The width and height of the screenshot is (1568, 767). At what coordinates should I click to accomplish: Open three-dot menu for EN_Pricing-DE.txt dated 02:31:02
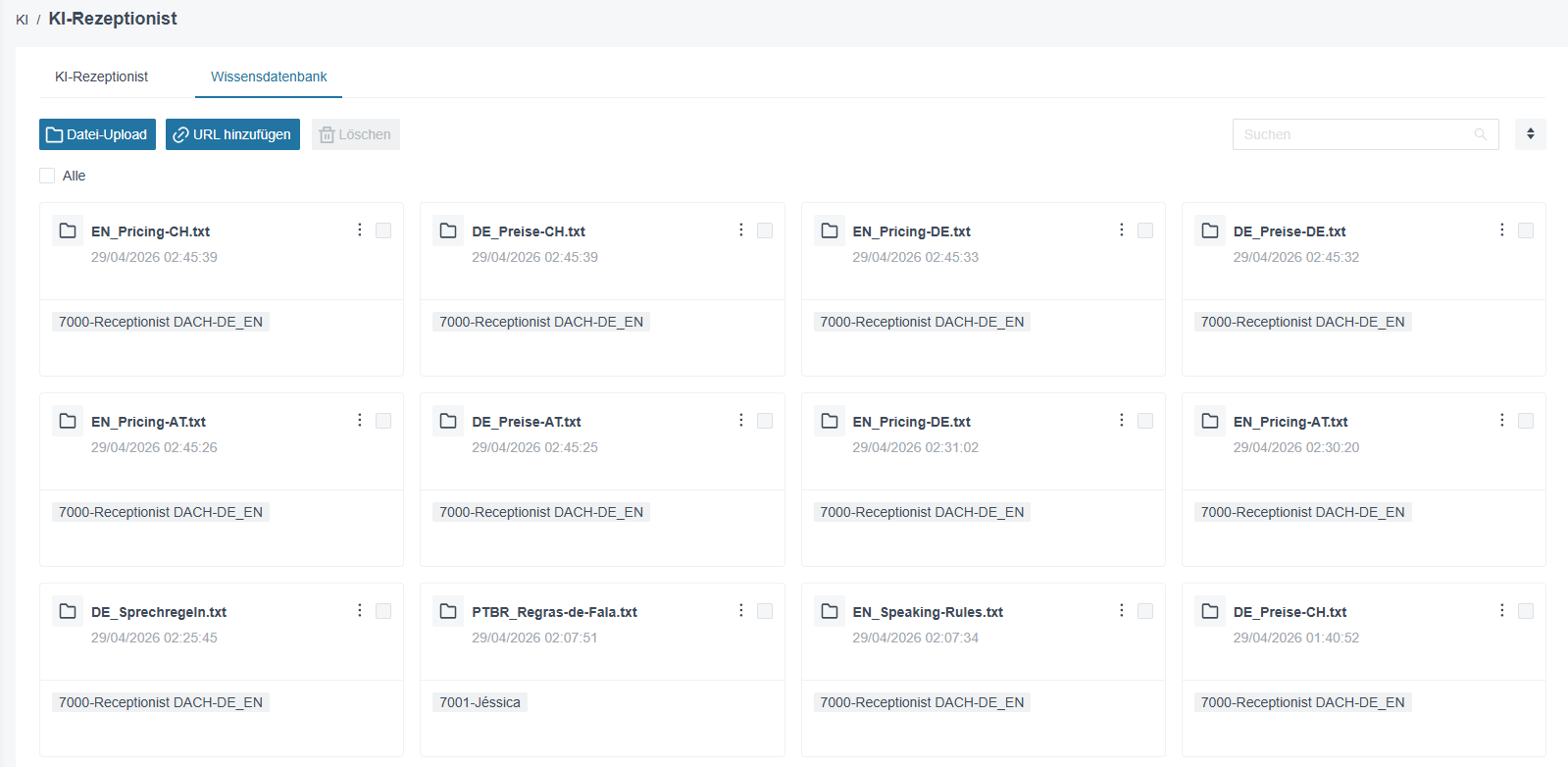[1121, 420]
